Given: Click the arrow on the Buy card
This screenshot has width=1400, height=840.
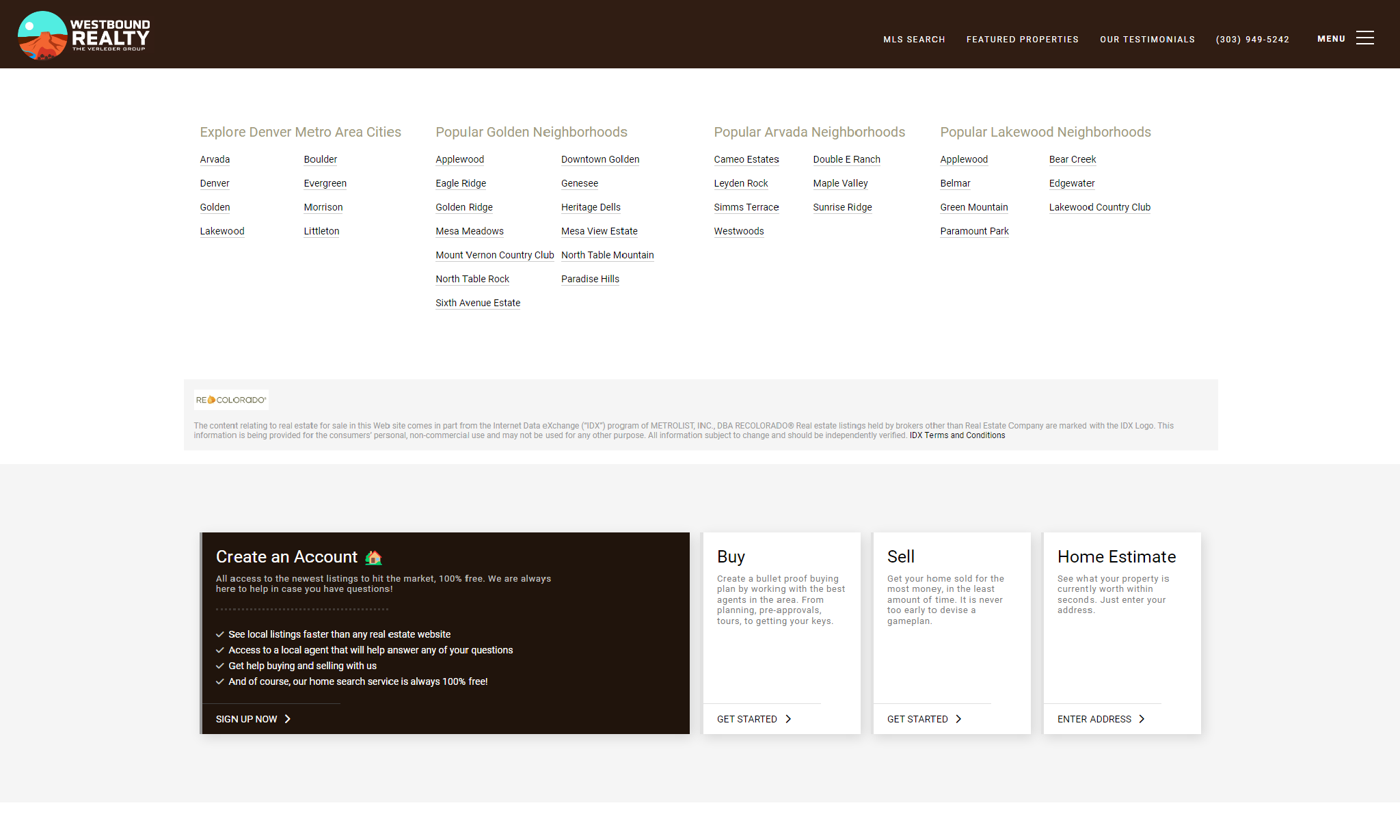Looking at the screenshot, I should point(788,719).
